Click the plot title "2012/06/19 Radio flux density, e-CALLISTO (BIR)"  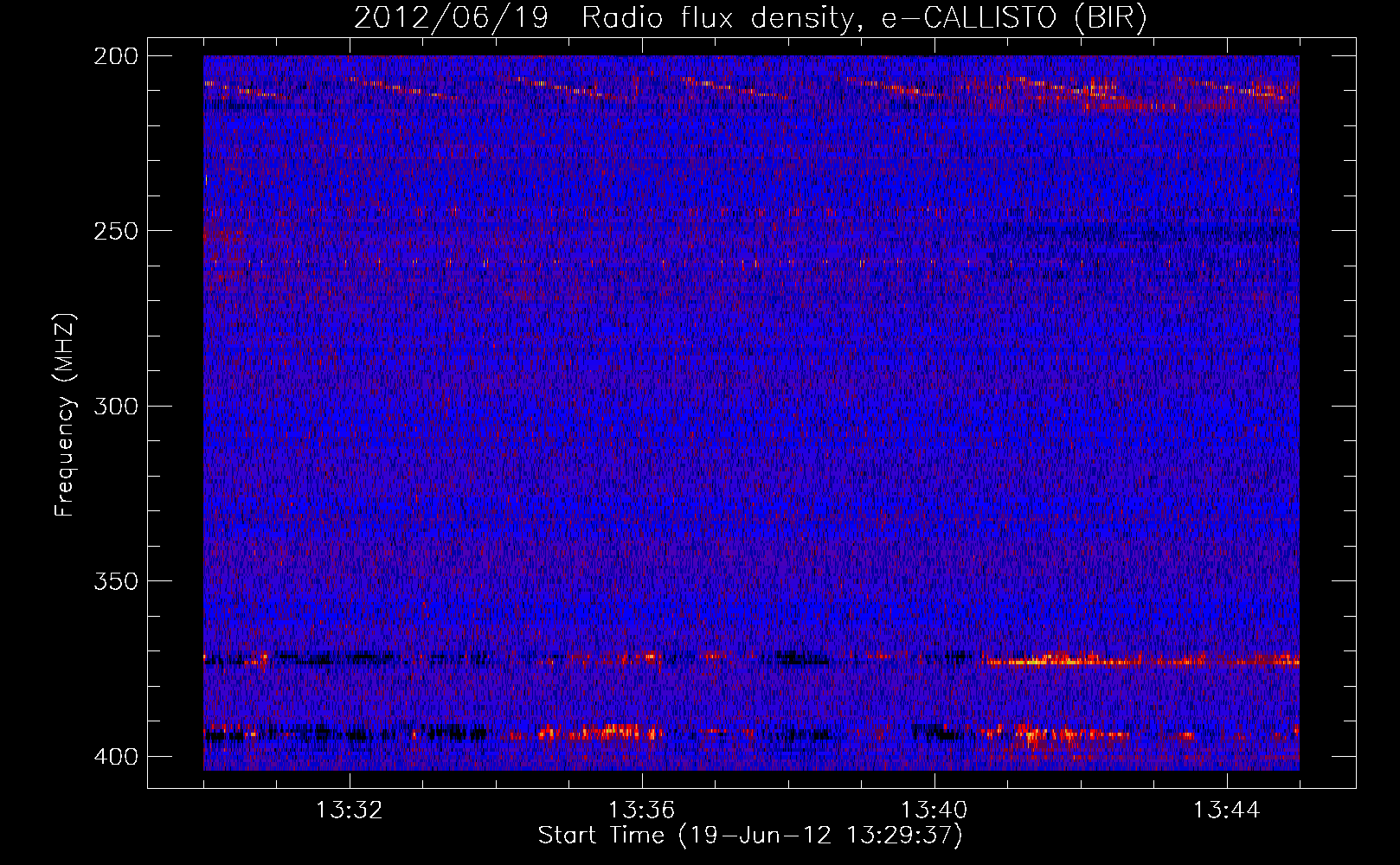750,18
